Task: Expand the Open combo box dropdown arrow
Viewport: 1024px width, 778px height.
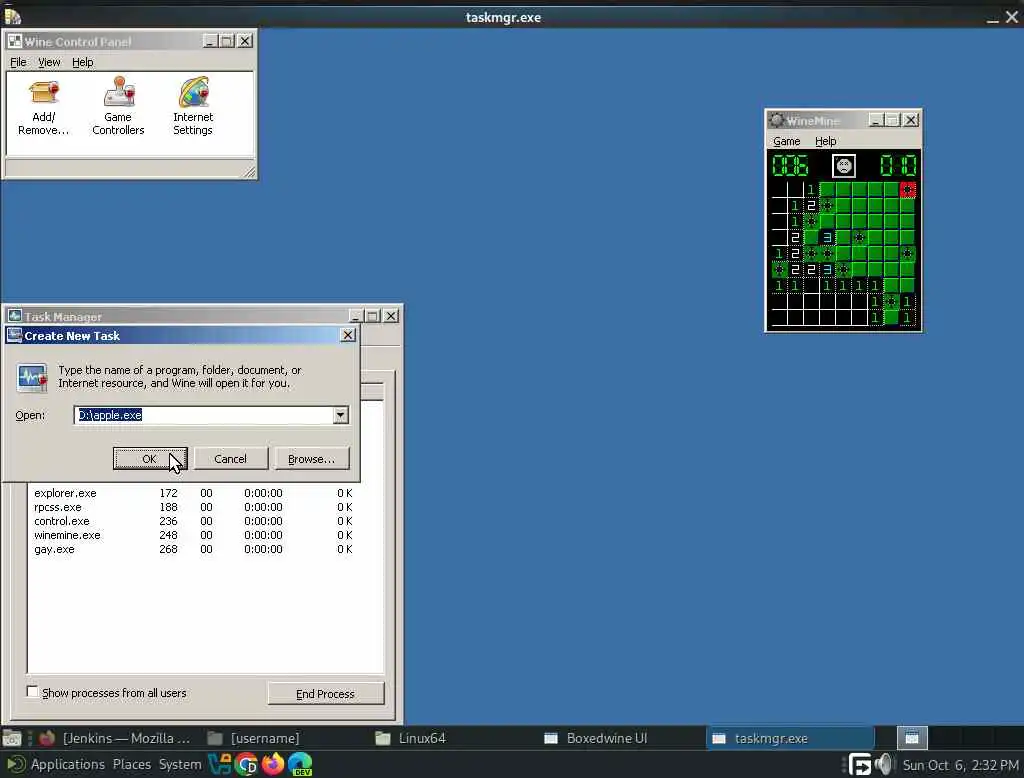Action: pos(340,415)
